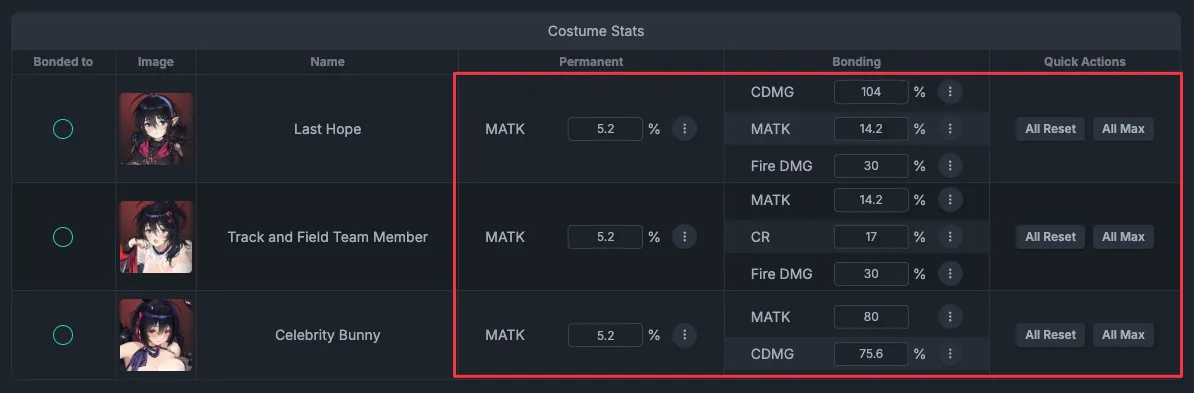This screenshot has height=393, width=1194.
Task: Open three-dot menu for Track and Field permanent MATK
Action: point(684,237)
